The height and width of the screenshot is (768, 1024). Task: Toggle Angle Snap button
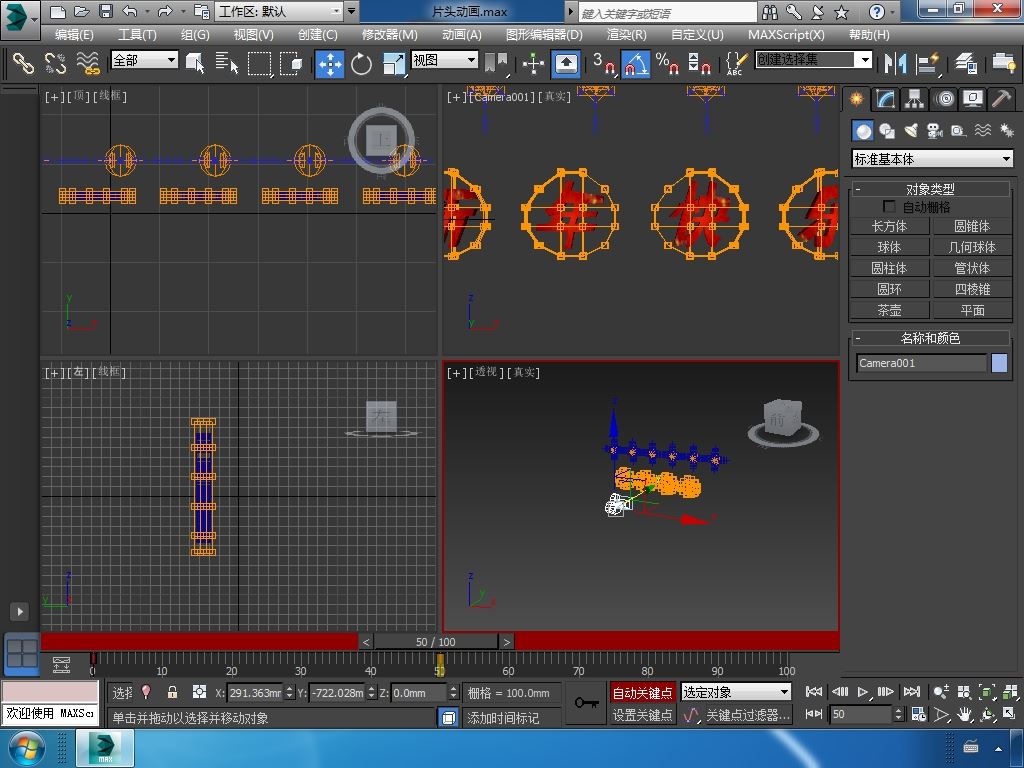(635, 64)
